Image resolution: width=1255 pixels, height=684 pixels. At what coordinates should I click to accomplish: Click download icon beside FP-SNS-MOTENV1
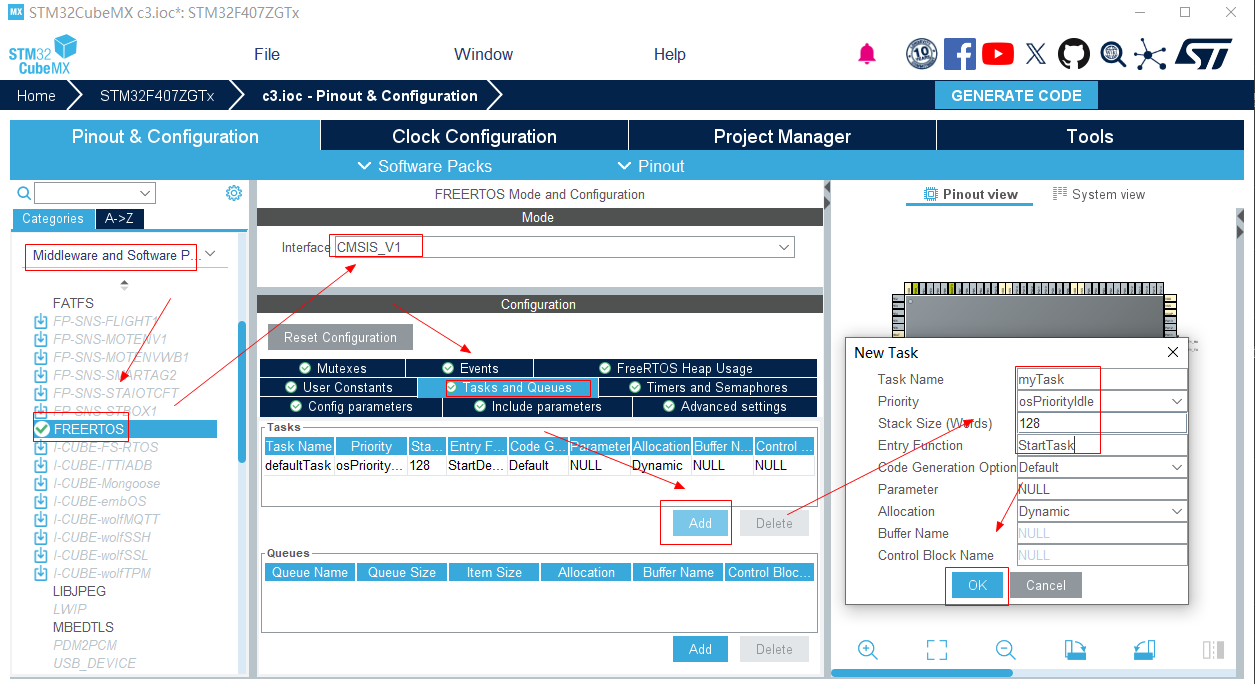tap(41, 339)
